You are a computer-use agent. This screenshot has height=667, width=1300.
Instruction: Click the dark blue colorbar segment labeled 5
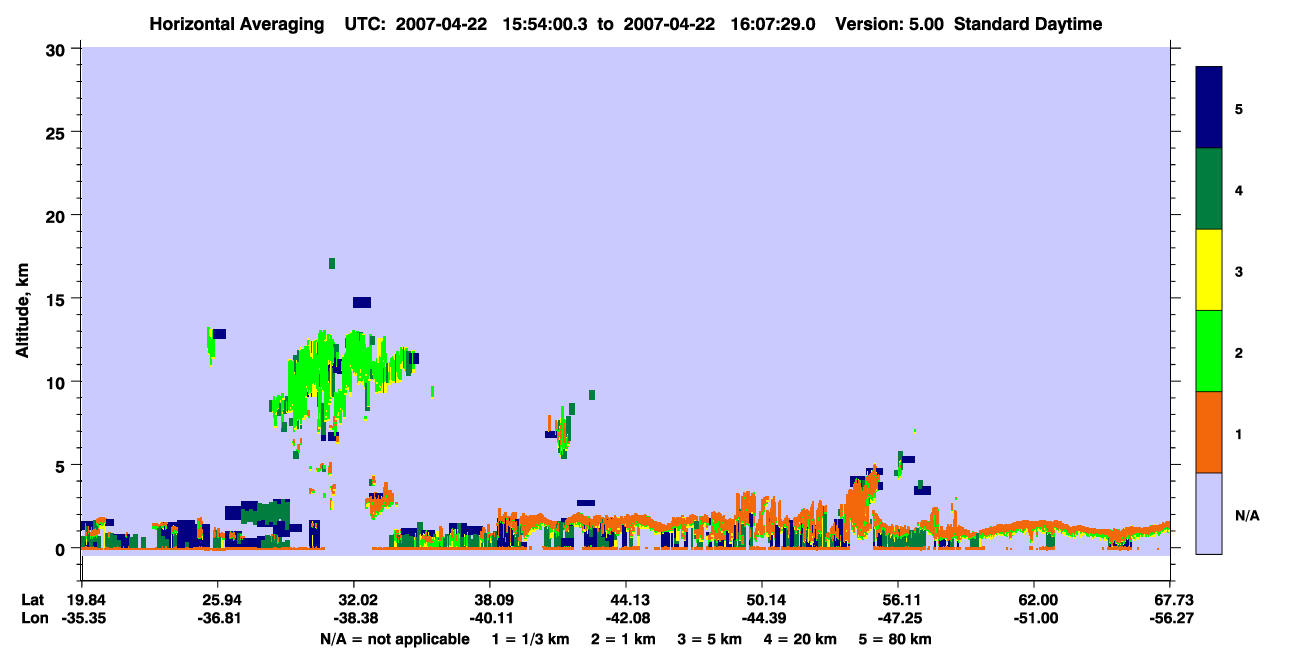1209,108
